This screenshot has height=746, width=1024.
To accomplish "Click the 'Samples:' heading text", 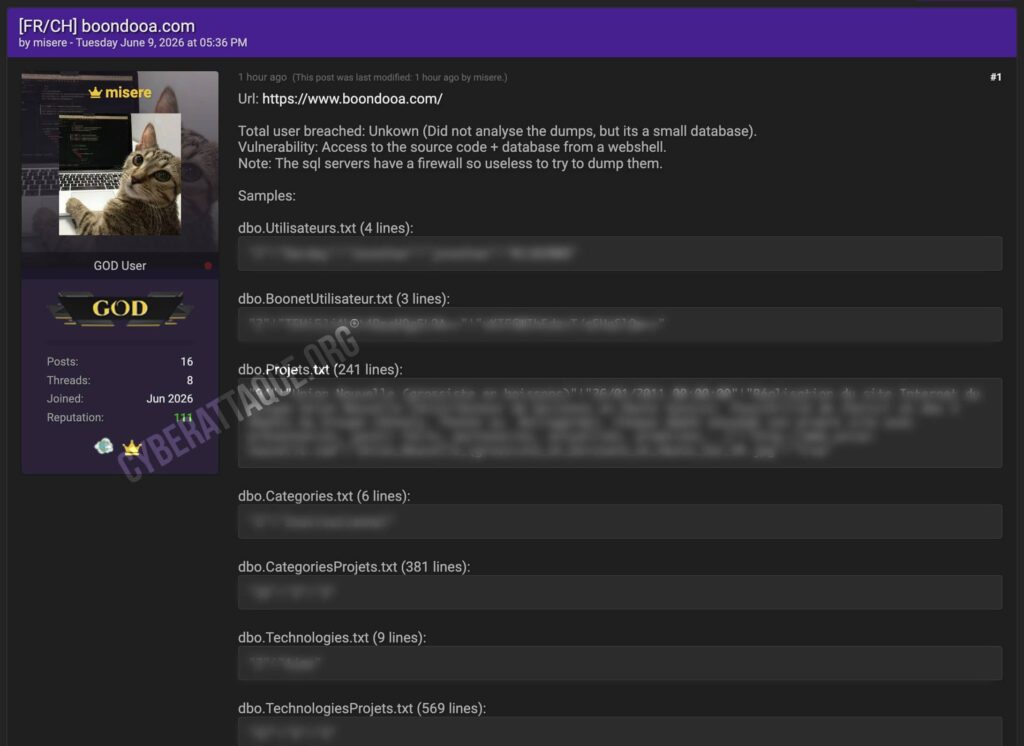I will tap(266, 196).
